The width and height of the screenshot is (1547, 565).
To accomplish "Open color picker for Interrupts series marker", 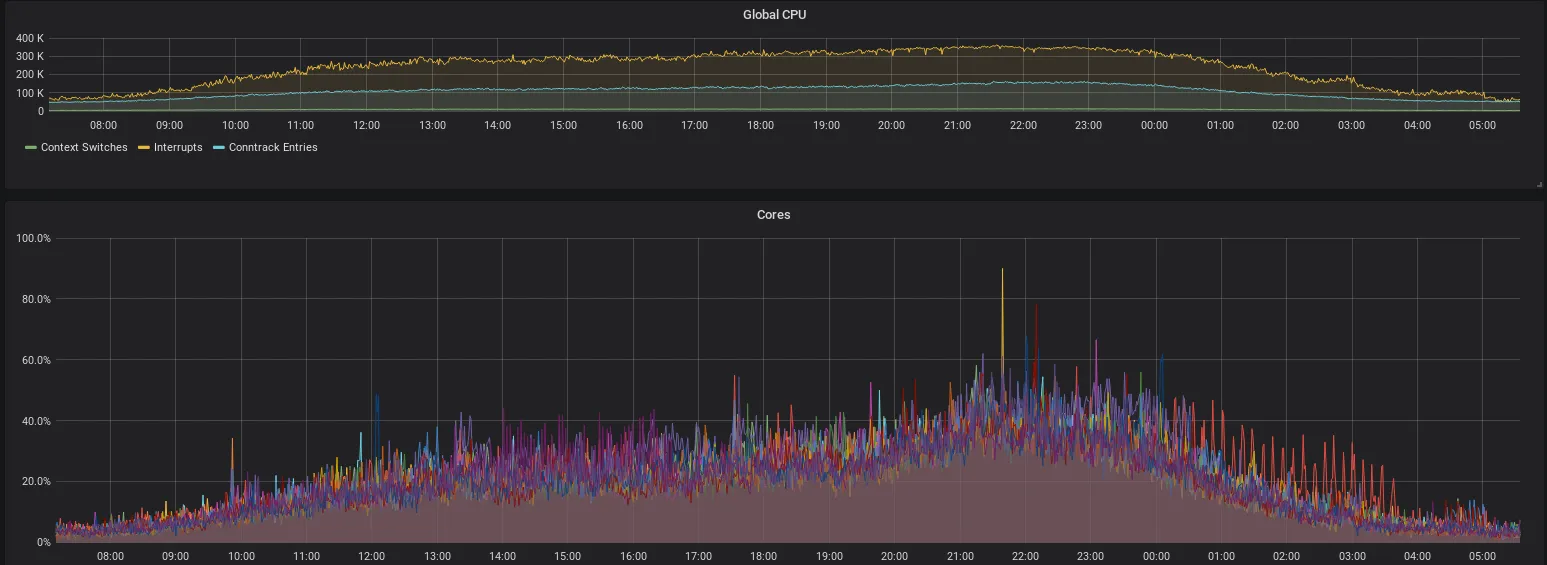I will [144, 148].
